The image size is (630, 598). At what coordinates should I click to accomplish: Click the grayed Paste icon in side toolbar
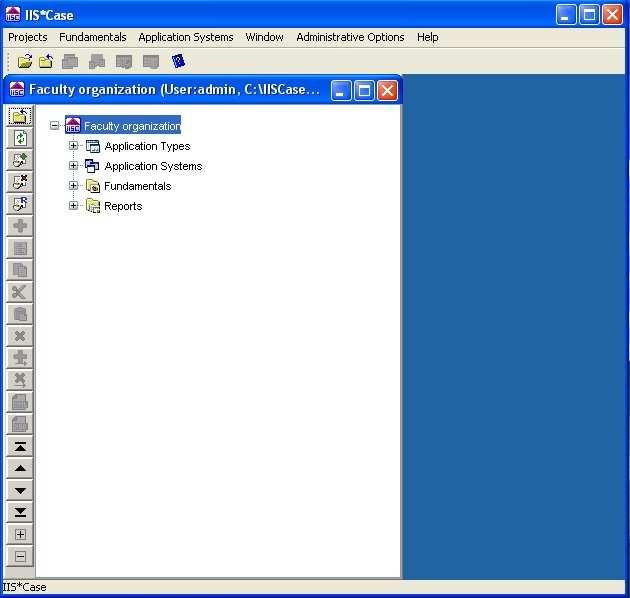20,314
